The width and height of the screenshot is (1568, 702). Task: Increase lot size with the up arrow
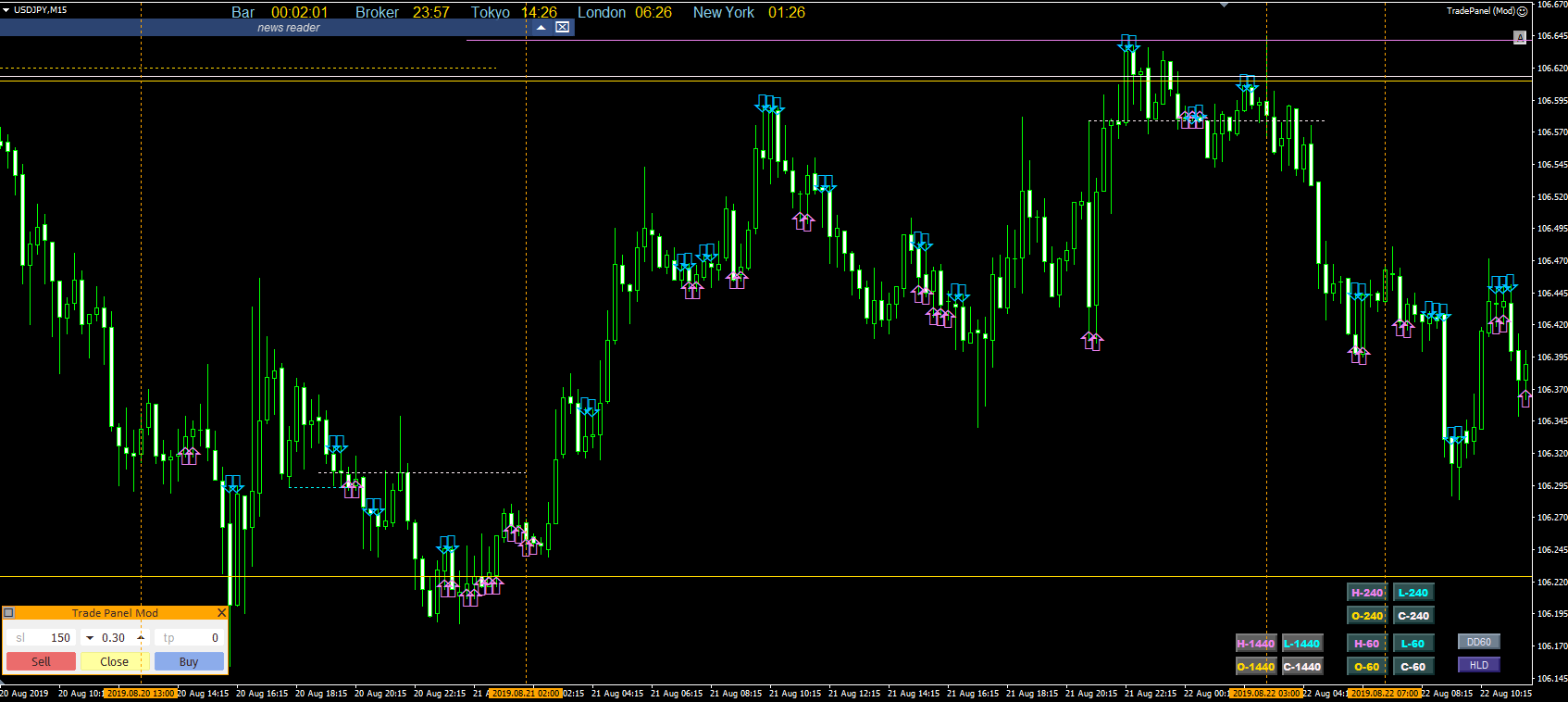(x=141, y=638)
